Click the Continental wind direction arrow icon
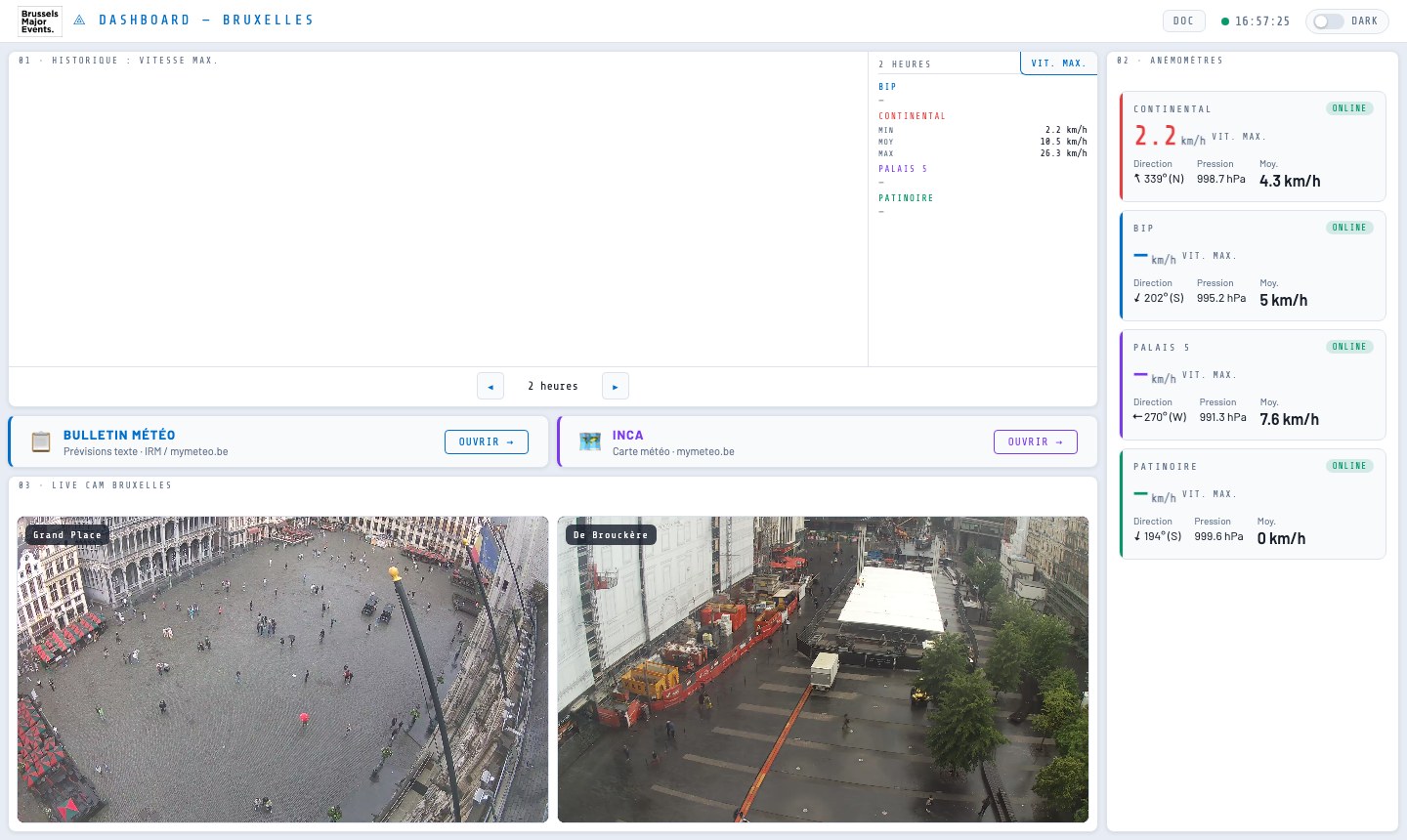The height and width of the screenshot is (840, 1407). [1137, 179]
